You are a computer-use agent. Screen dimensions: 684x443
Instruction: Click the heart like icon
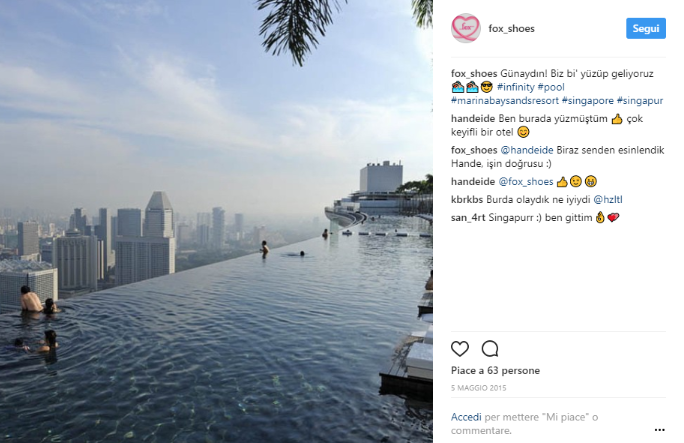[x=460, y=349]
